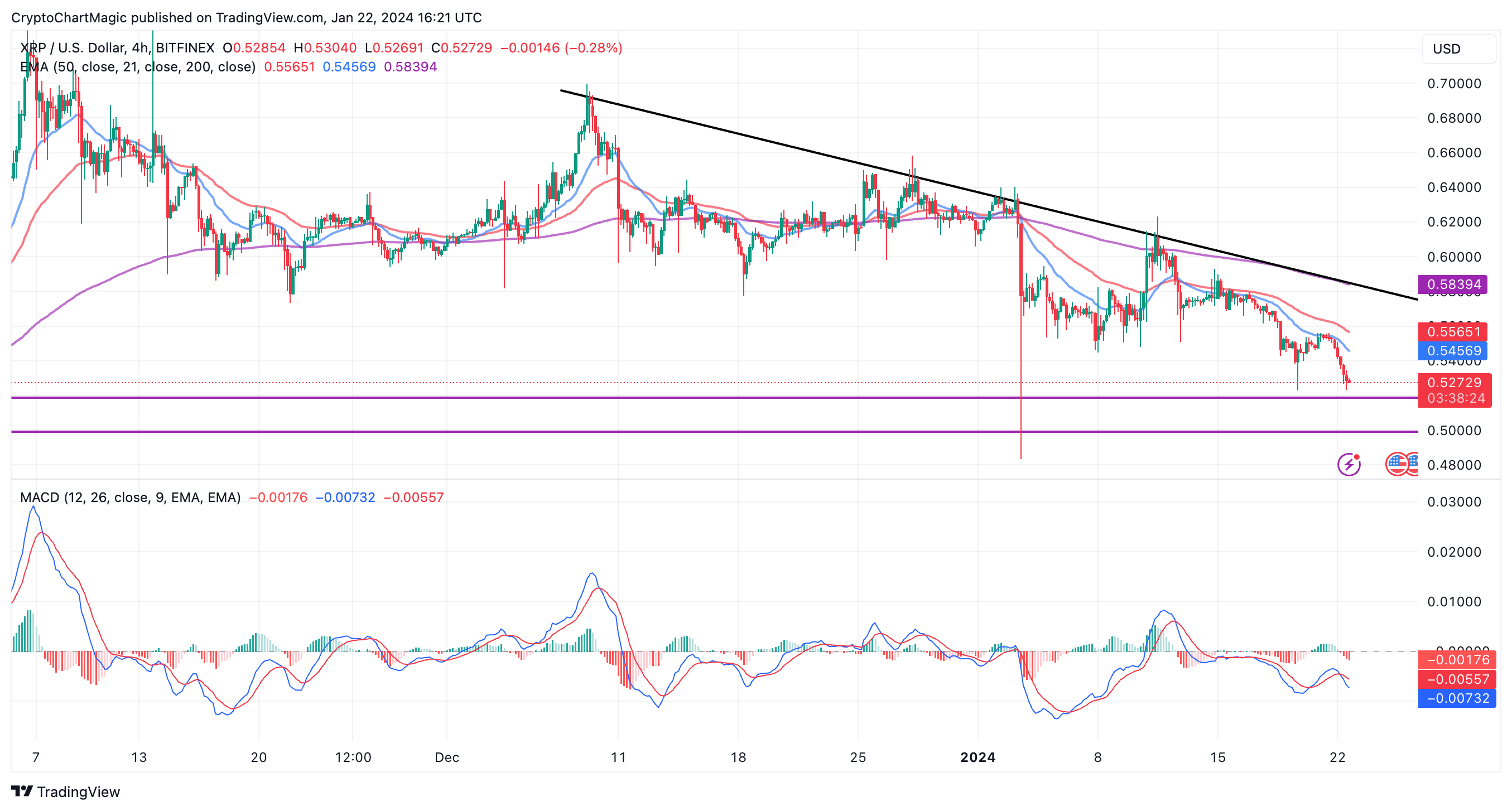Image resolution: width=1512 pixels, height=811 pixels.
Task: Click the 20 date label on time axis
Action: coord(259,757)
